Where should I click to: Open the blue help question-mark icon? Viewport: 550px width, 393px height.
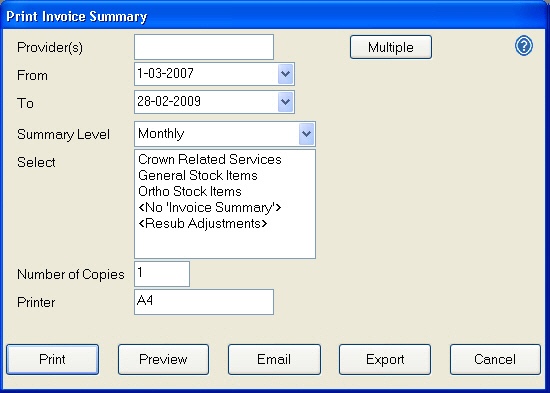pos(524,46)
